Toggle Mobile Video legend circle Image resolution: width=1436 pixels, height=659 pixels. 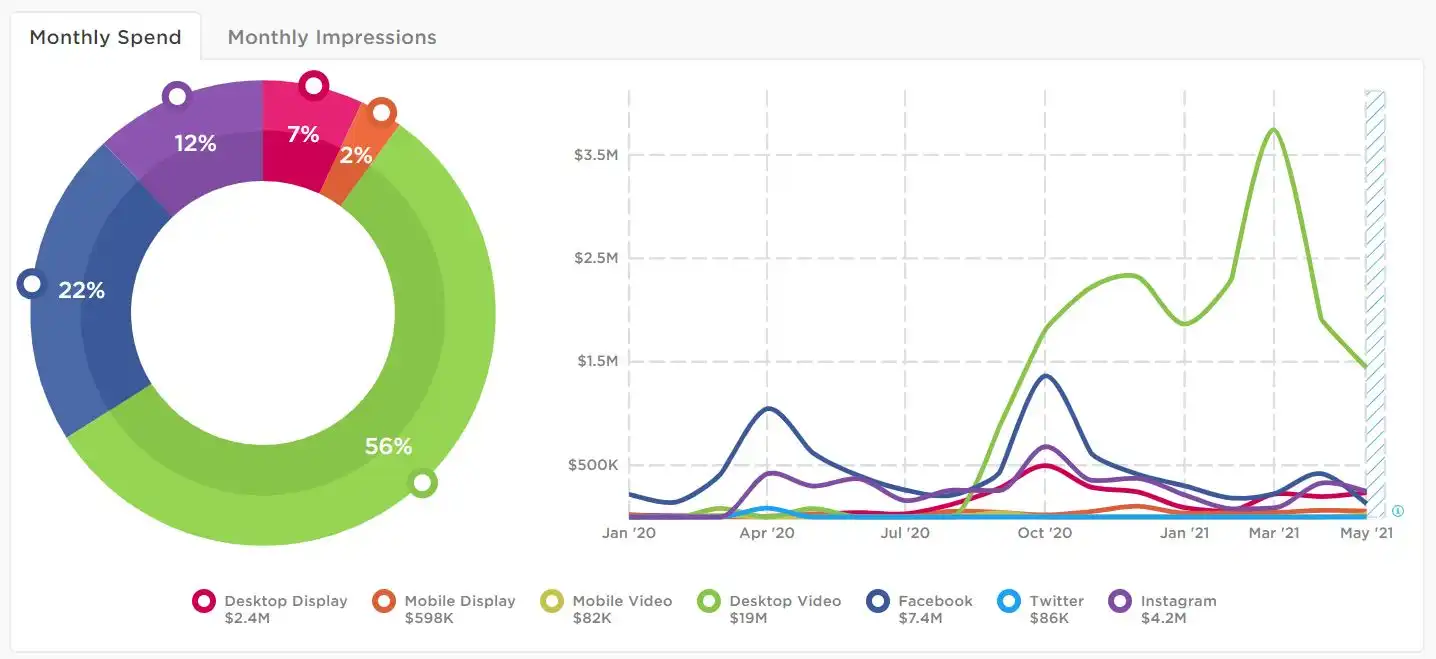[x=552, y=601]
